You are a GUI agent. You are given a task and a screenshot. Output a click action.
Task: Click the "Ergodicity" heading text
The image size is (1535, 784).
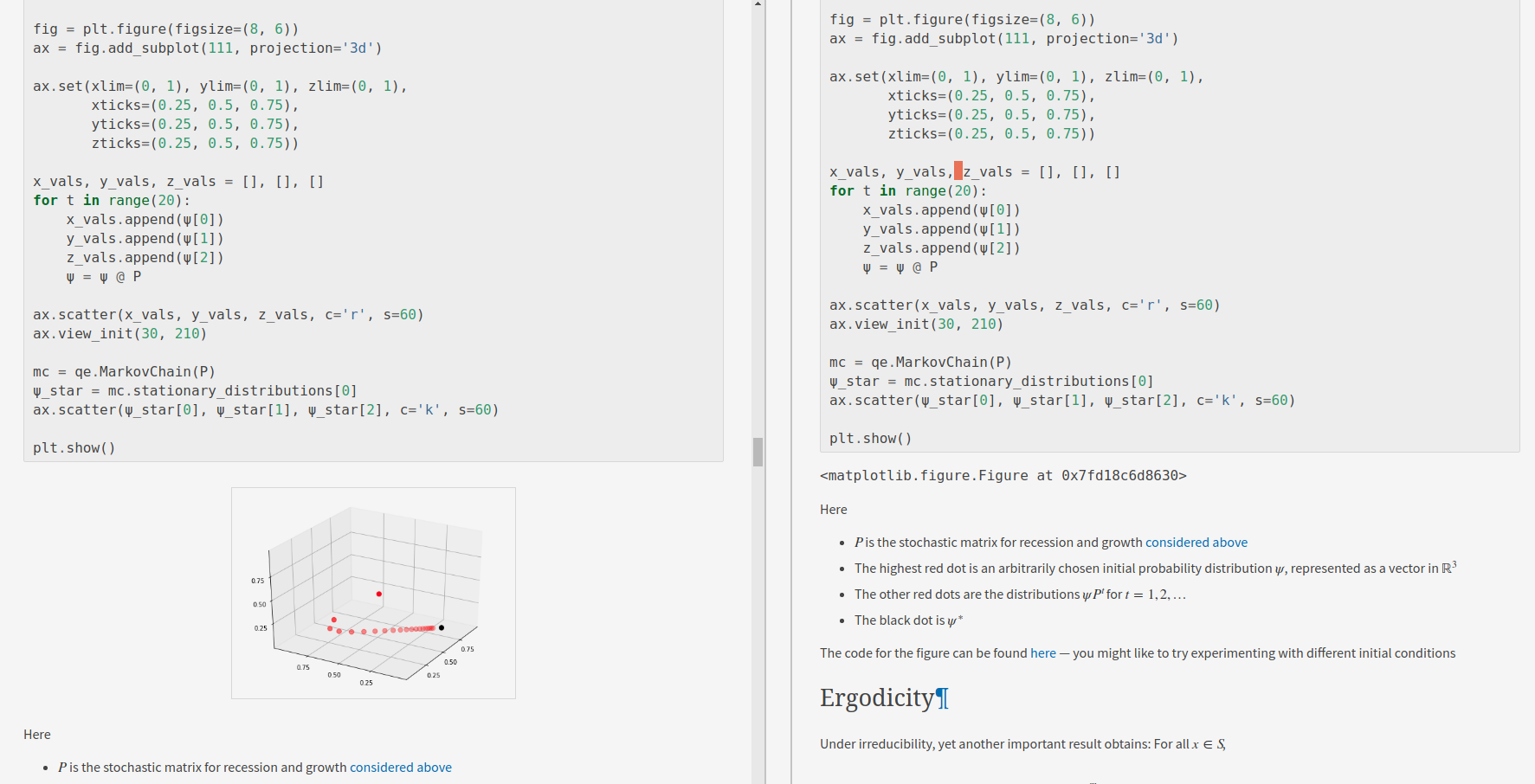tap(877, 697)
